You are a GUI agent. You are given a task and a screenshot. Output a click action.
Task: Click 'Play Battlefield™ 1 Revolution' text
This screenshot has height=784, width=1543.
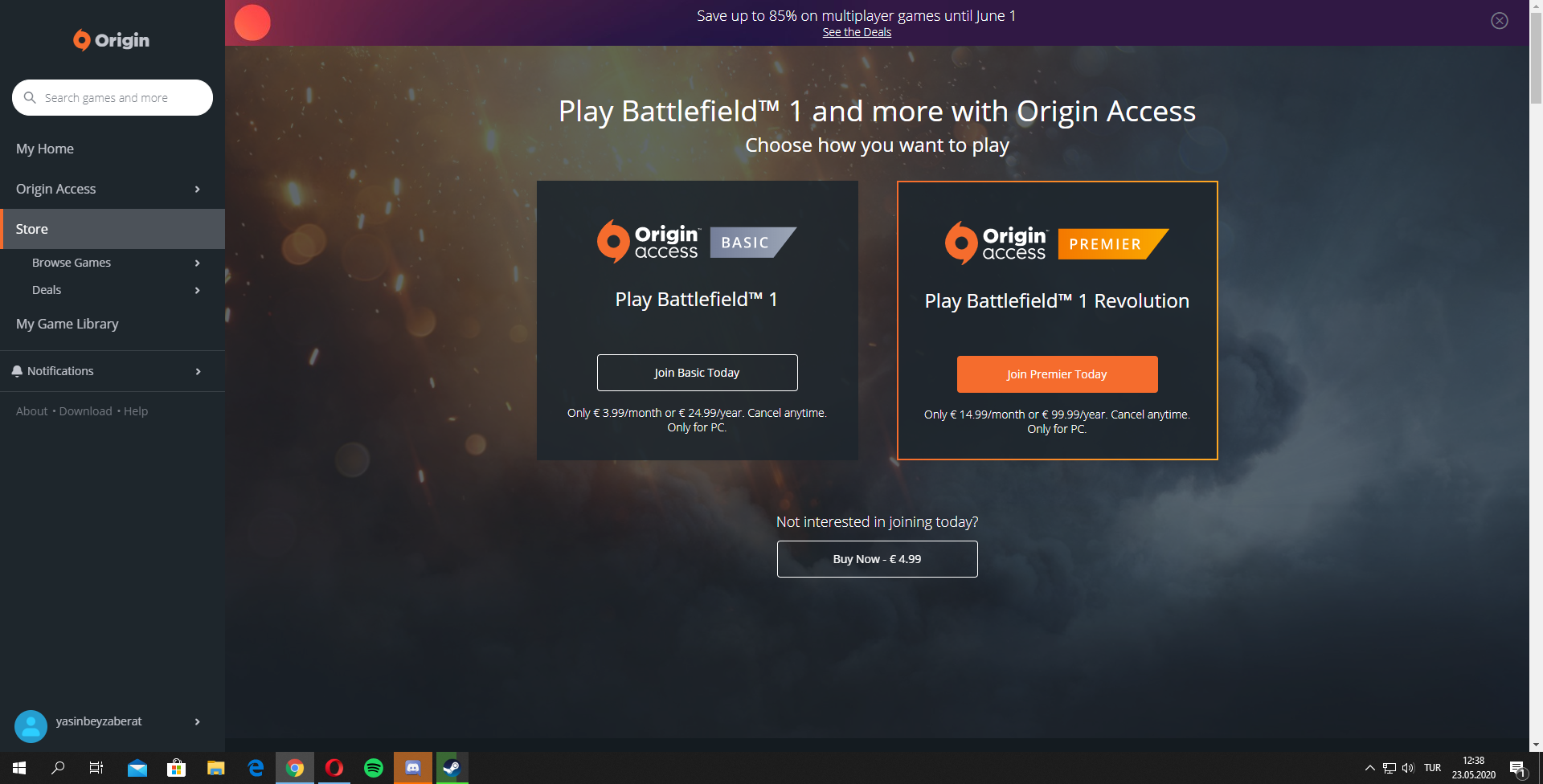(1057, 301)
